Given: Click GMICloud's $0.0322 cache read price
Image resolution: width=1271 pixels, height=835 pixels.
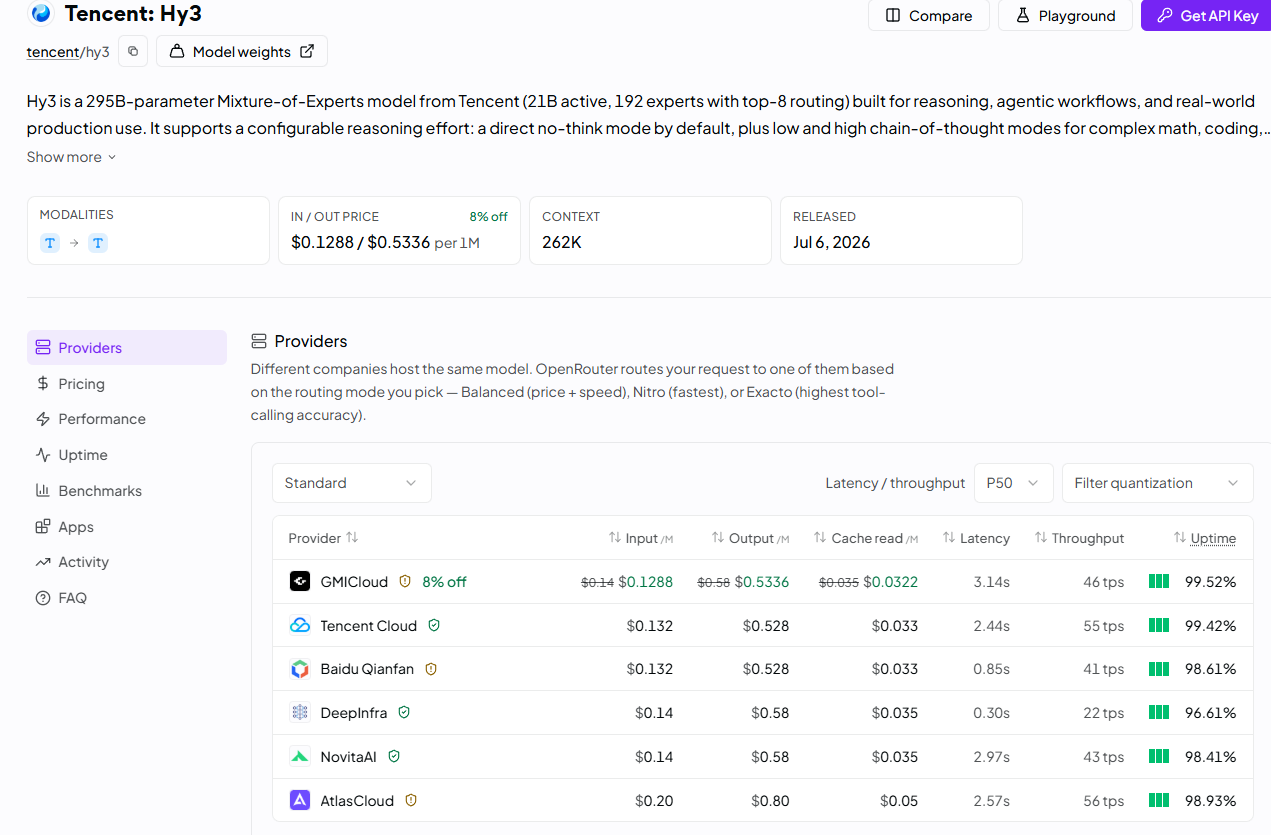Looking at the screenshot, I should click(890, 582).
